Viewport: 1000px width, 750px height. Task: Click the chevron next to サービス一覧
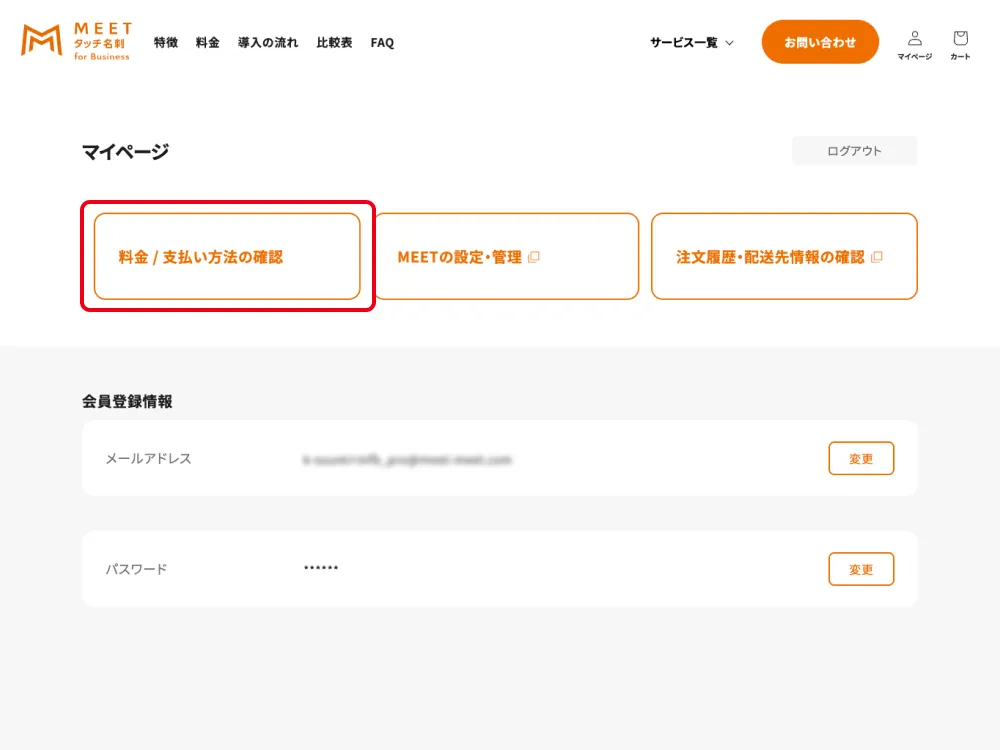[x=729, y=43]
